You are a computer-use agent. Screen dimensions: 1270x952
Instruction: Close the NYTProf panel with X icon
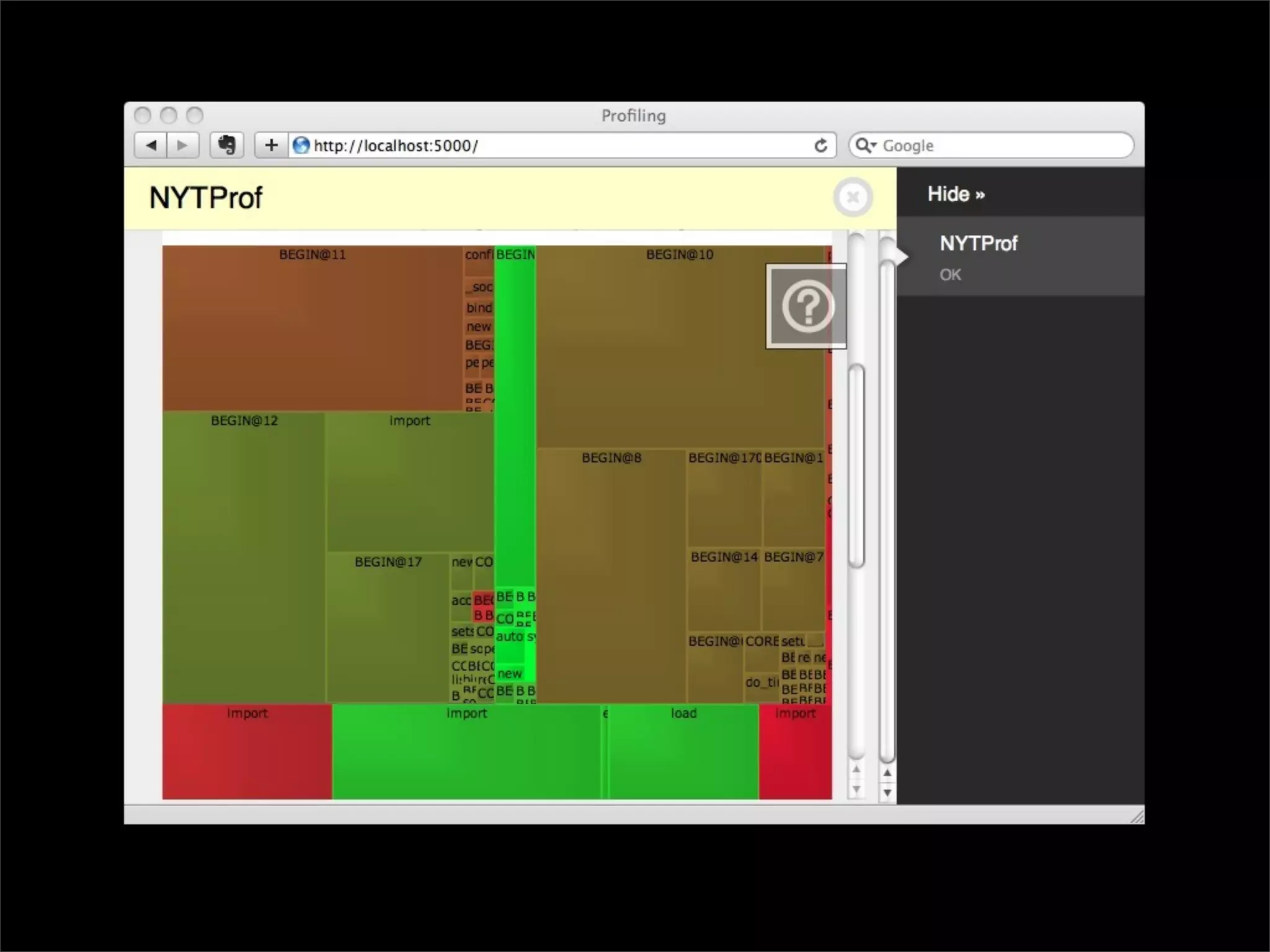[x=853, y=197]
